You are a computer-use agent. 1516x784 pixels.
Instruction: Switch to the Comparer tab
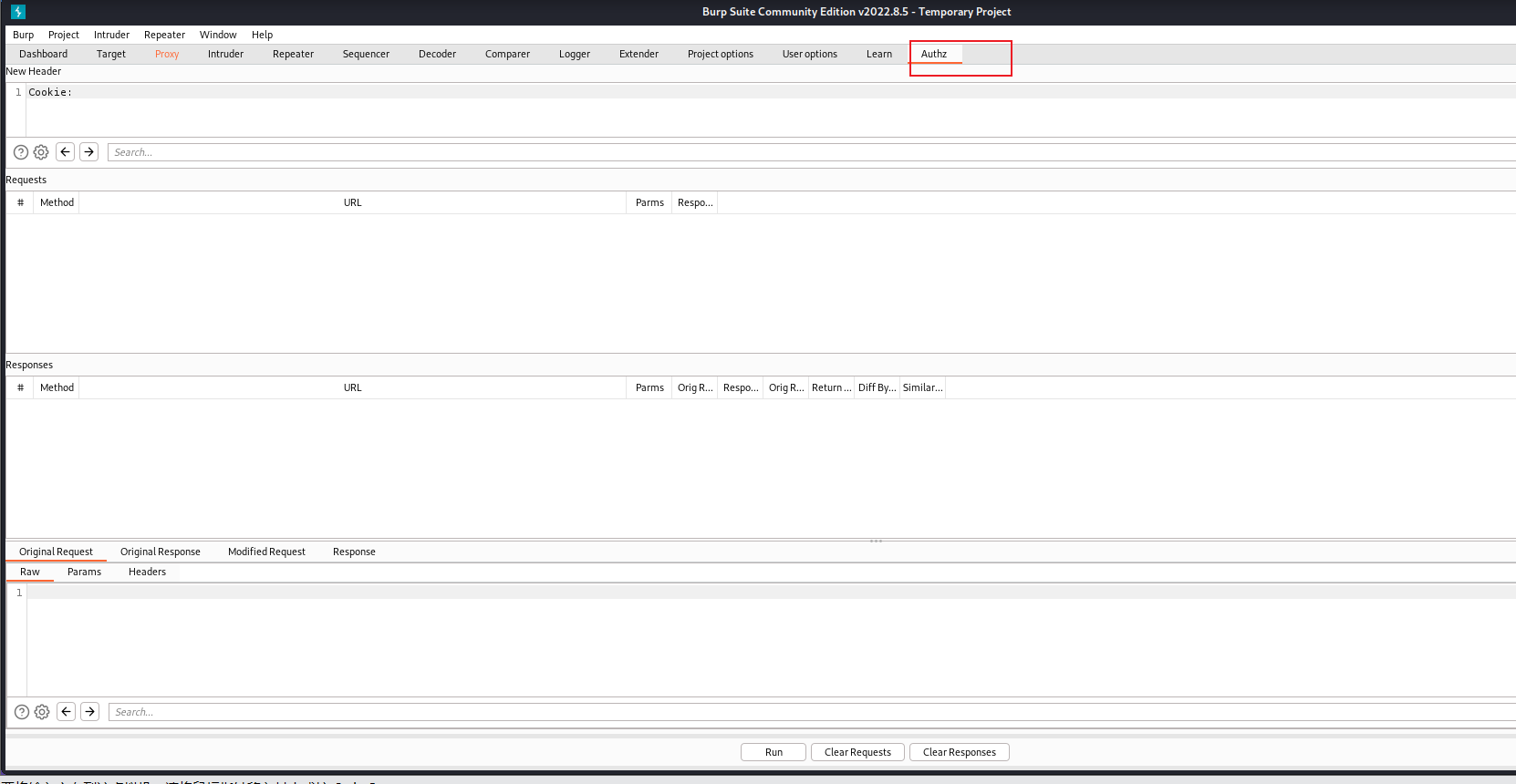(507, 54)
